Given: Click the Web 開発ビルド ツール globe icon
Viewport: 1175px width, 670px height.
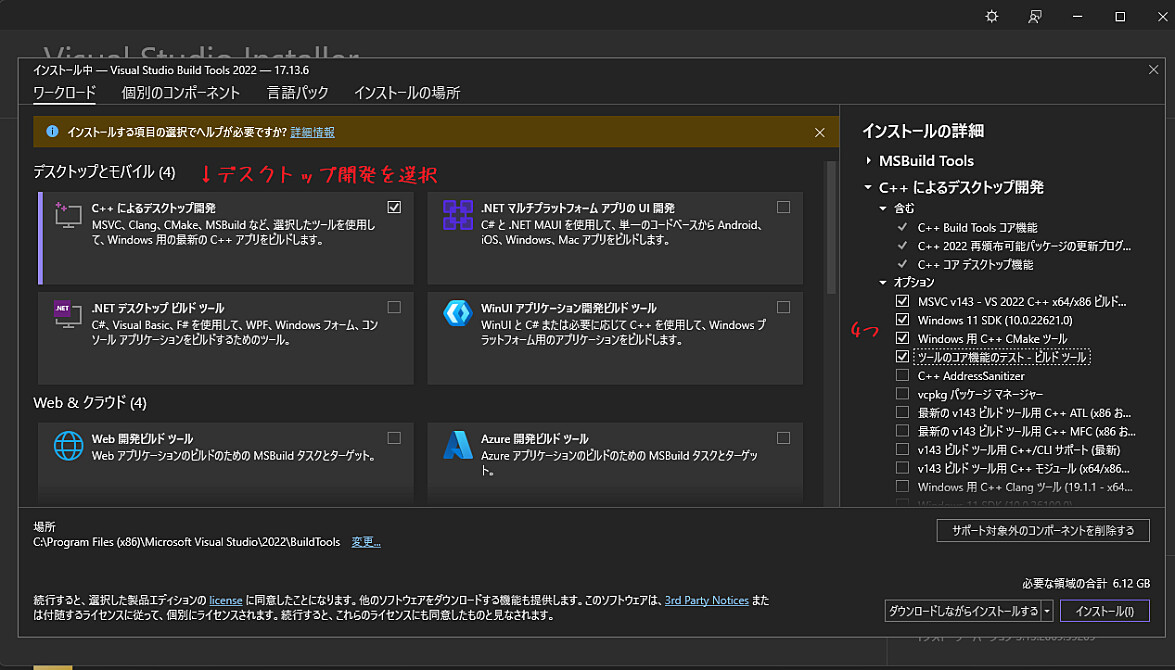Looking at the screenshot, I should pyautogui.click(x=68, y=445).
